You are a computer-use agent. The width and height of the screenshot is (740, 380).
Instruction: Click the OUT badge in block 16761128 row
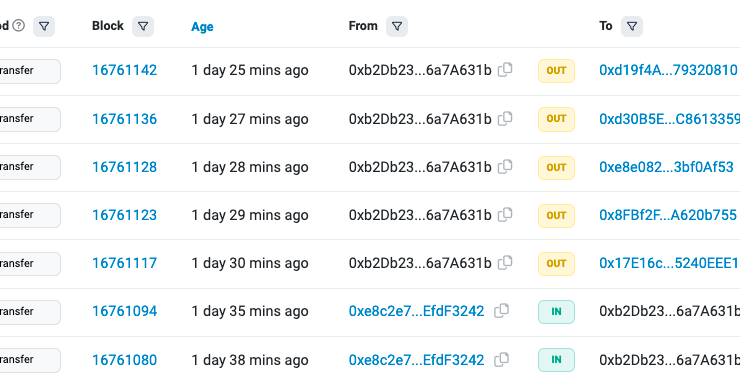pos(556,168)
